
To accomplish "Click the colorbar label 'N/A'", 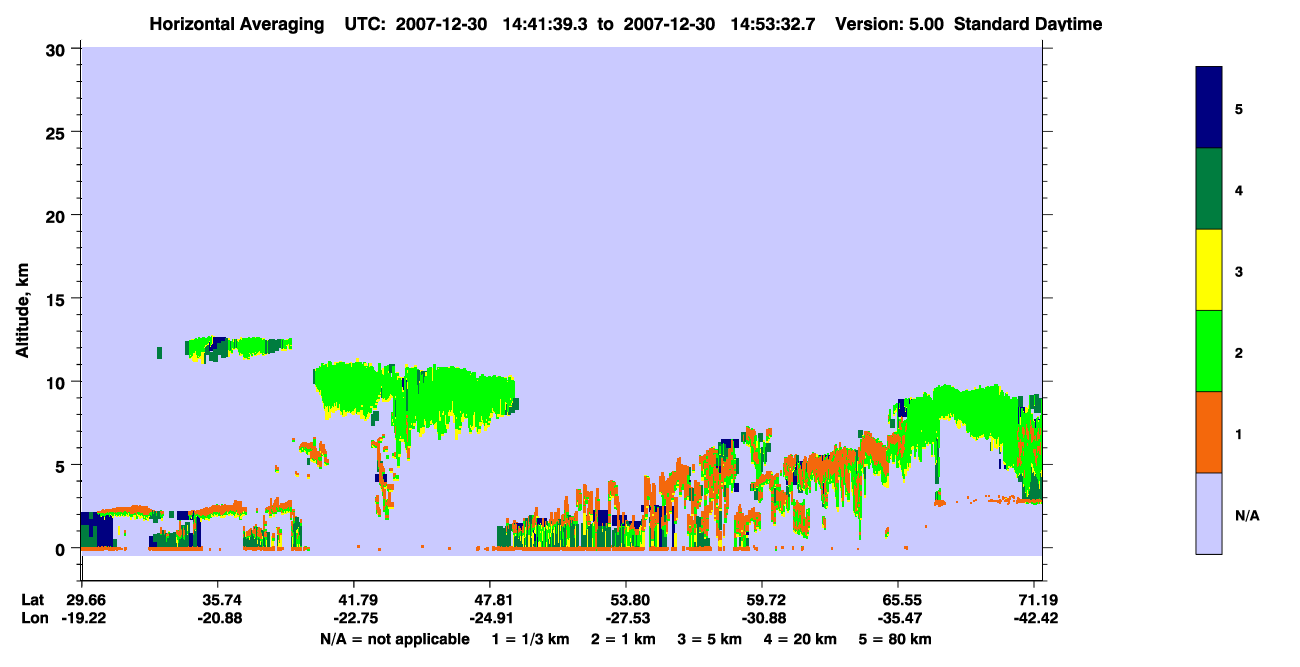I will point(1246,515).
